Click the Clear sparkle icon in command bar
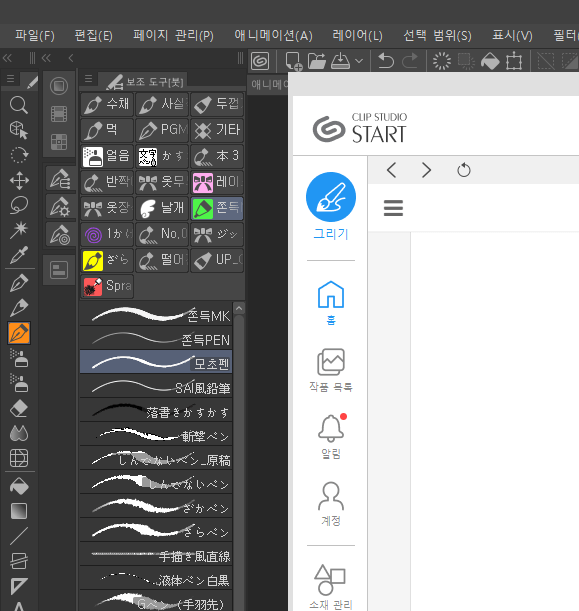The width and height of the screenshot is (579, 611). pos(442,61)
